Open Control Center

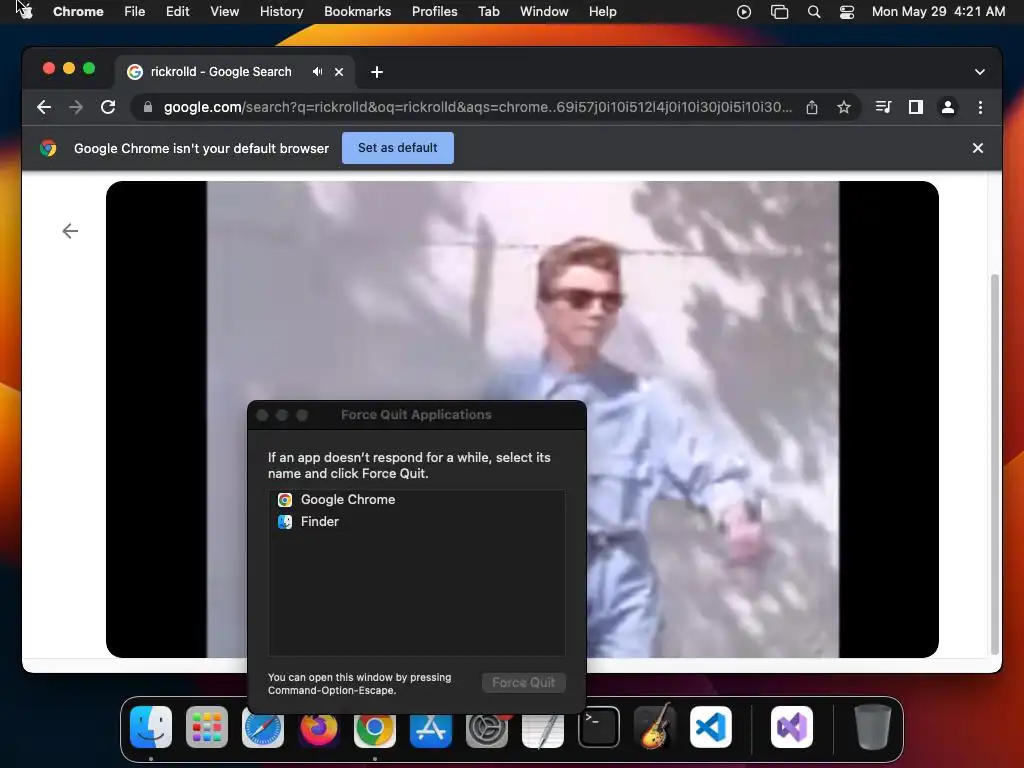847,11
